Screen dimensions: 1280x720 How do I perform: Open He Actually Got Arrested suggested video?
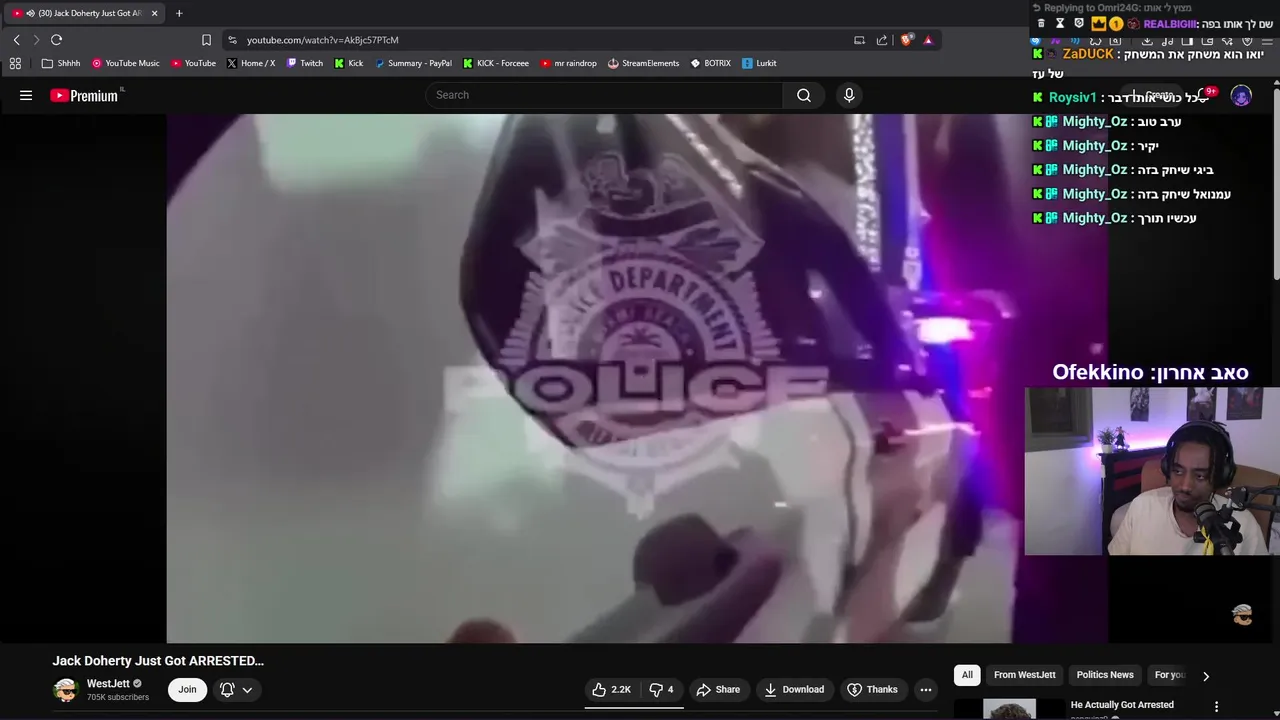(x=1122, y=705)
